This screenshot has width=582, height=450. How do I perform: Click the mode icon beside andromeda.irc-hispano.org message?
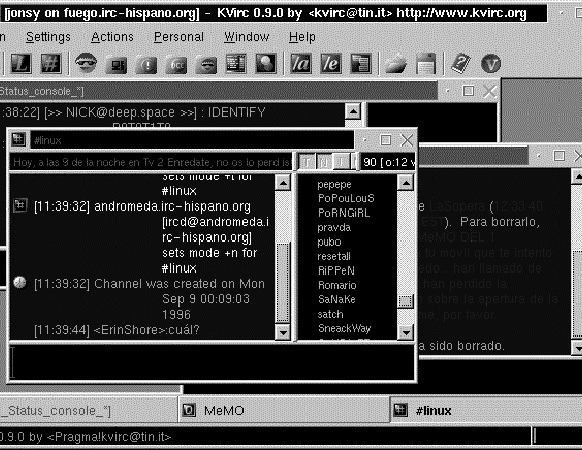[x=20, y=206]
